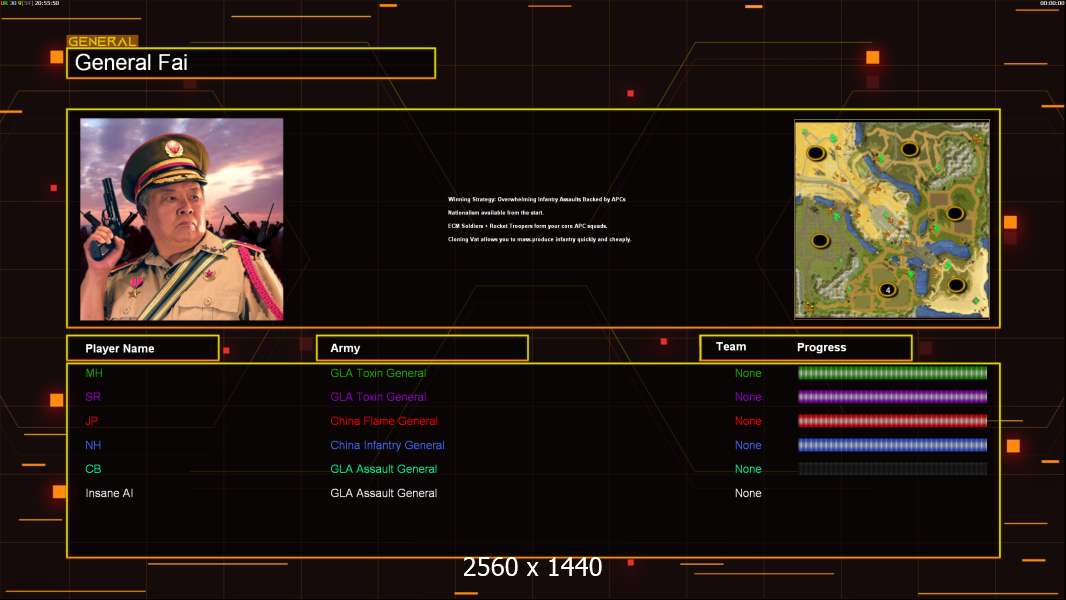Screen dimensions: 1066x600
Task: Click the 00:00:00 timer in the corner
Action: point(1051,3)
